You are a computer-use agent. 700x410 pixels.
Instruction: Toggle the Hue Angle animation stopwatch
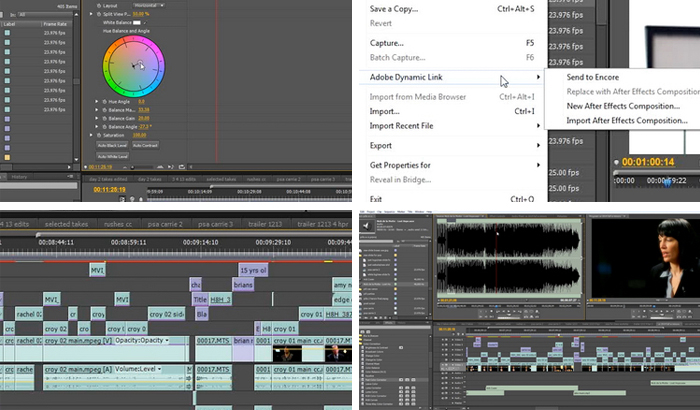pyautogui.click(x=105, y=102)
